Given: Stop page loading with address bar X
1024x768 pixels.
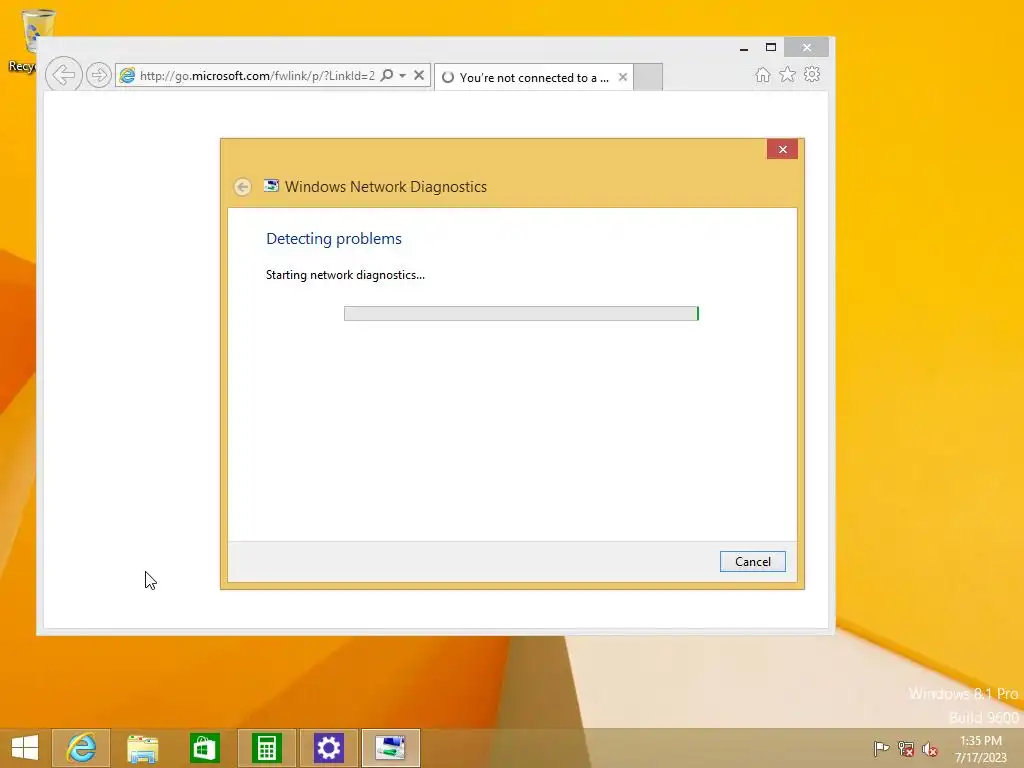Looking at the screenshot, I should click(419, 75).
